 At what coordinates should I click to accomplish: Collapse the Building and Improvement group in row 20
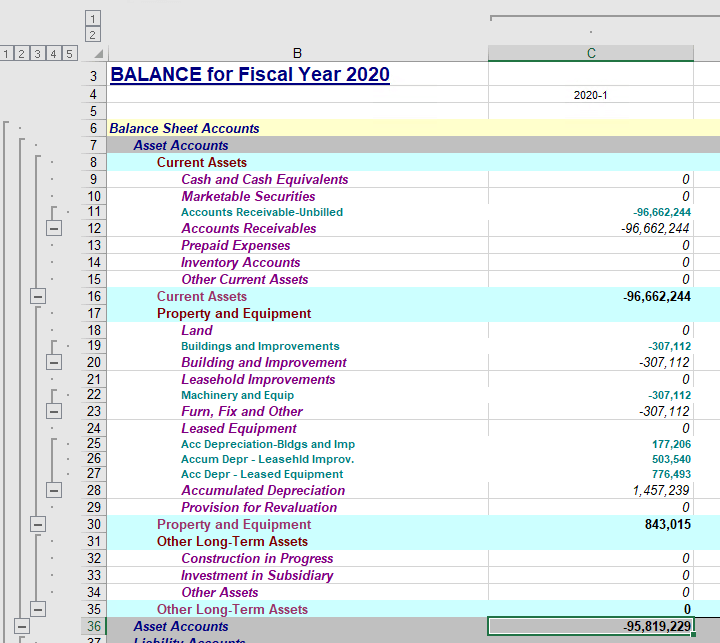(x=54, y=362)
